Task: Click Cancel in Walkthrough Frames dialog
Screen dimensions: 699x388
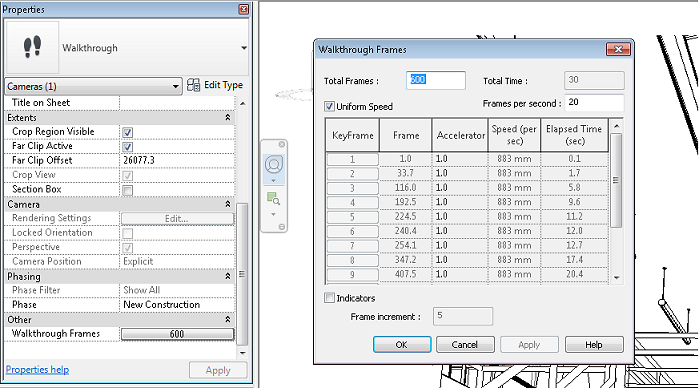Action: click(465, 344)
